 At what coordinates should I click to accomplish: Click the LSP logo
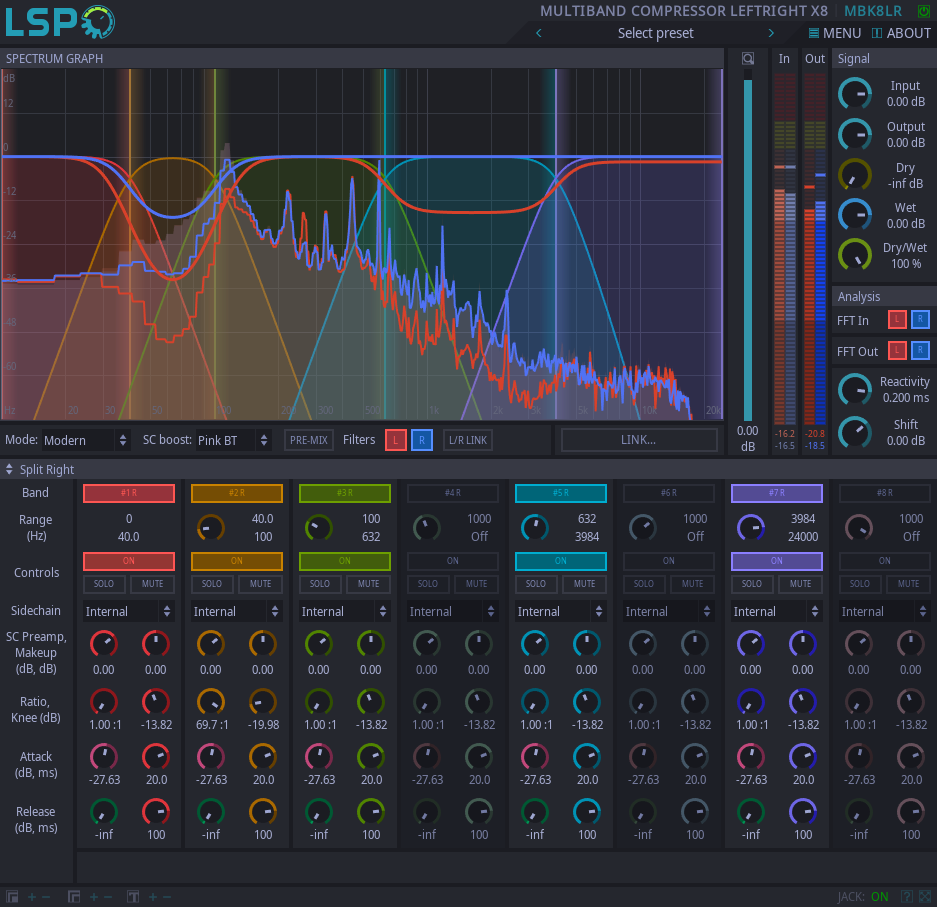pyautogui.click(x=60, y=22)
